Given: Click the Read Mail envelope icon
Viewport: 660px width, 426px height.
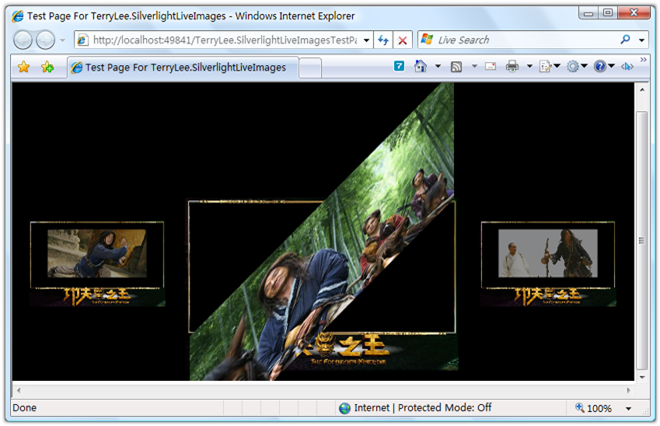Looking at the screenshot, I should point(490,66).
